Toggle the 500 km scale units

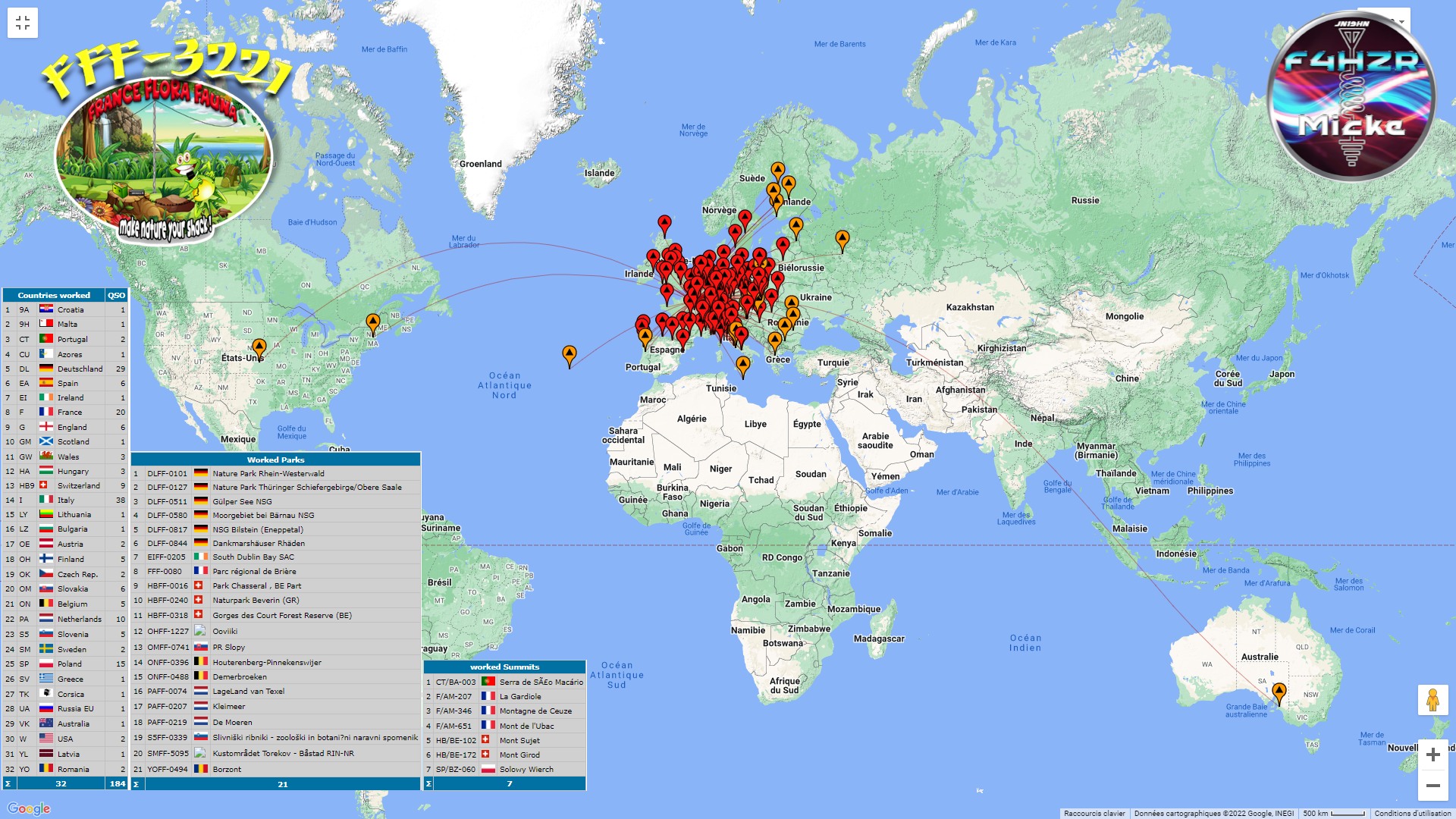1334,813
